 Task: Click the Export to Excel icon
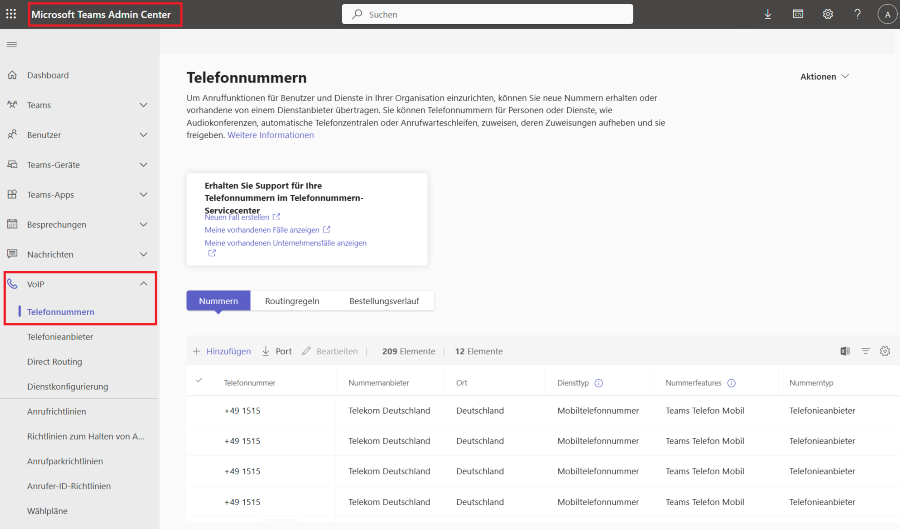coord(845,351)
